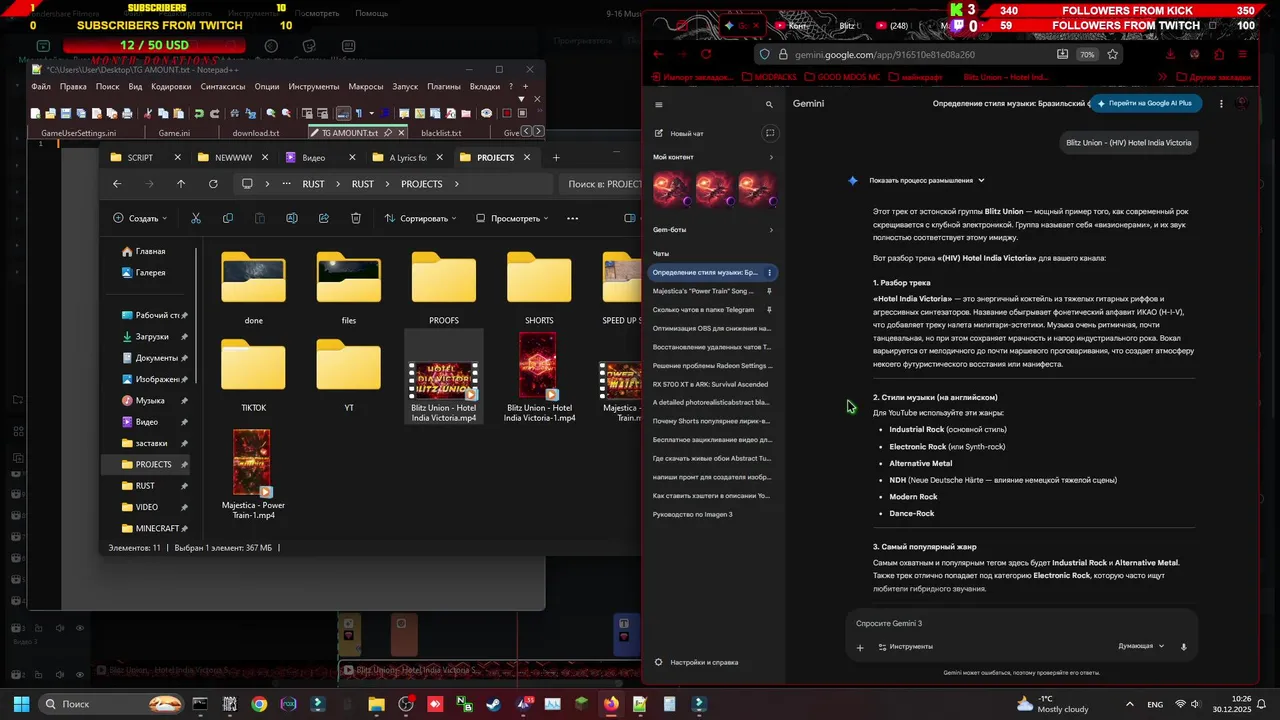Open Gemini sidebar hamburger menu
The height and width of the screenshot is (720, 1280).
pyautogui.click(x=659, y=104)
